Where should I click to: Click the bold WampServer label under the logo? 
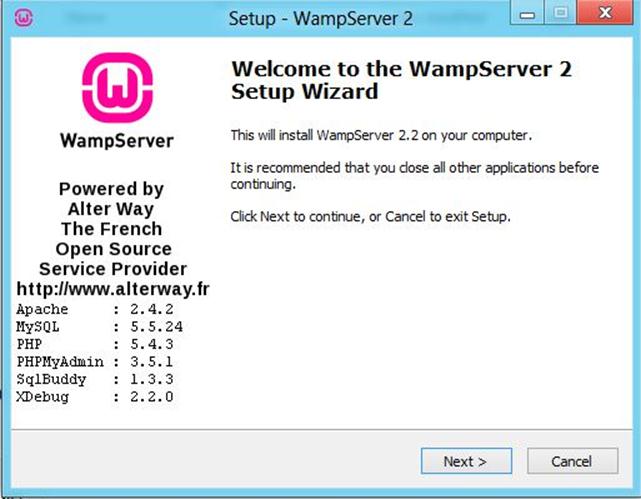[117, 141]
